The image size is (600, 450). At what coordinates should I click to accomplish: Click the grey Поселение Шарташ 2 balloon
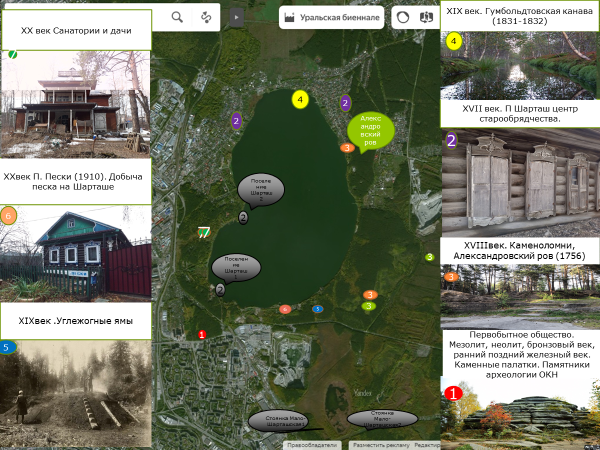pyautogui.click(x=261, y=189)
